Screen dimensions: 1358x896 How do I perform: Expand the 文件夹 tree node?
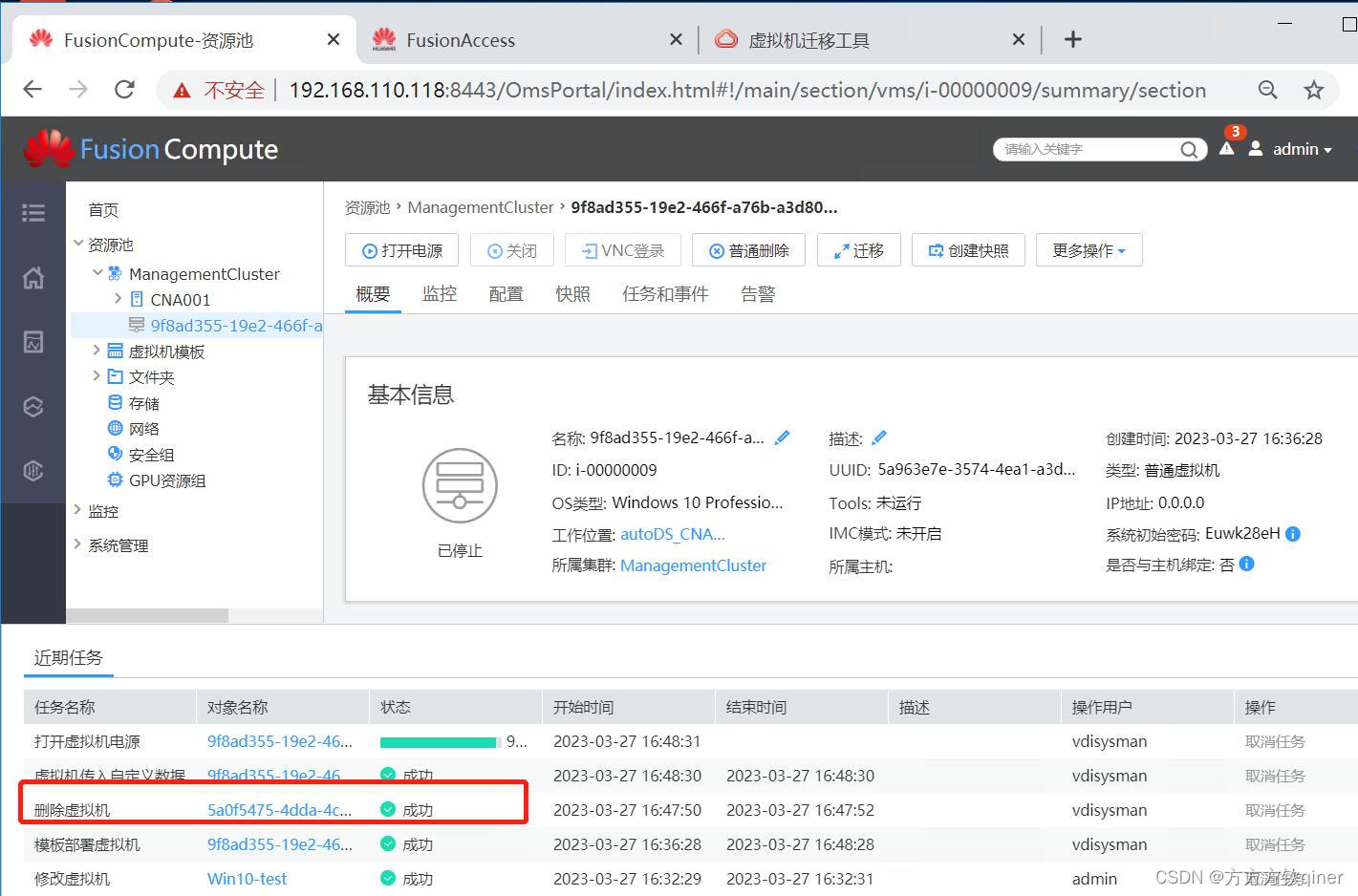(96, 376)
